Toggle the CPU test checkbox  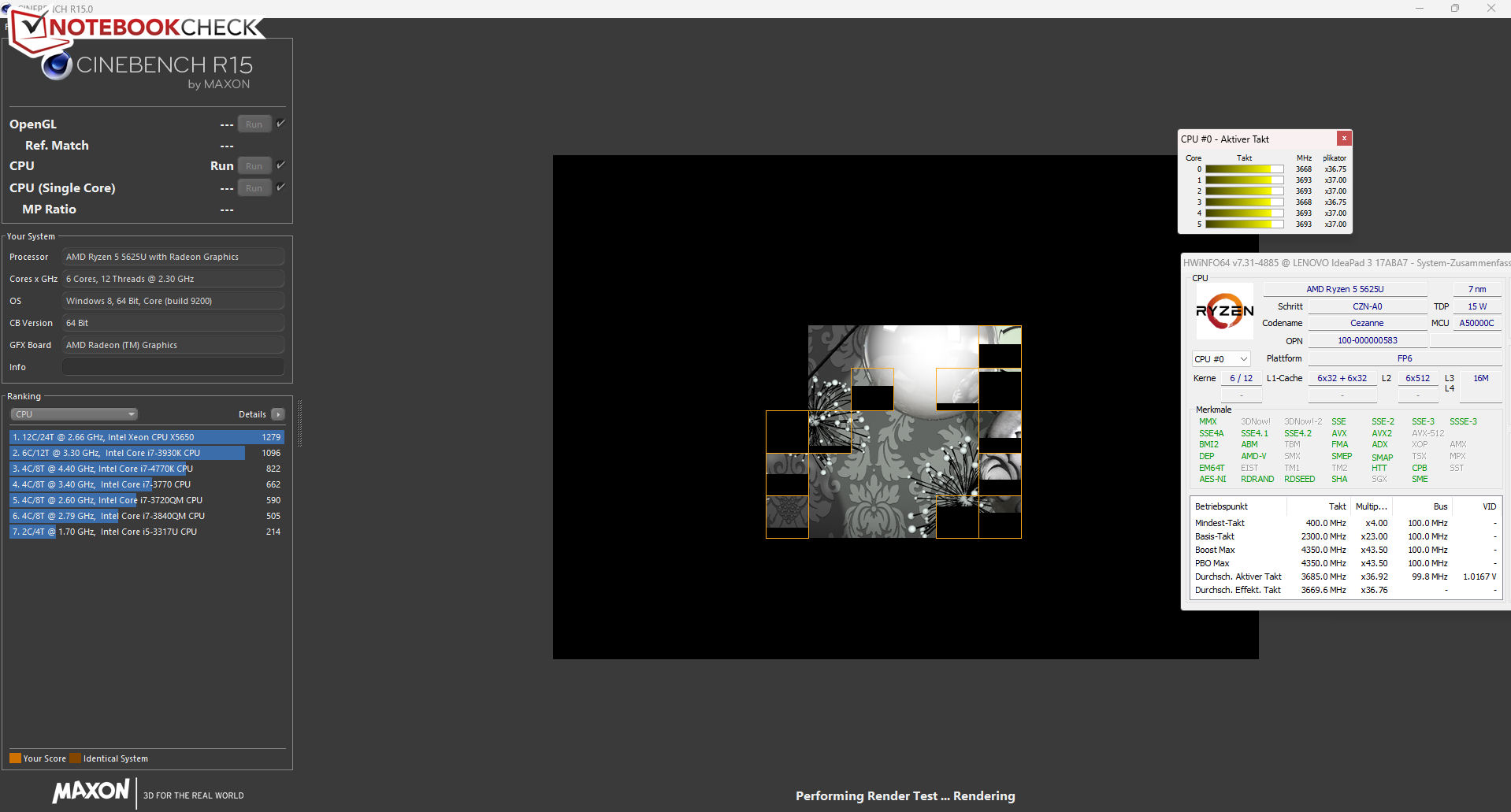point(280,165)
